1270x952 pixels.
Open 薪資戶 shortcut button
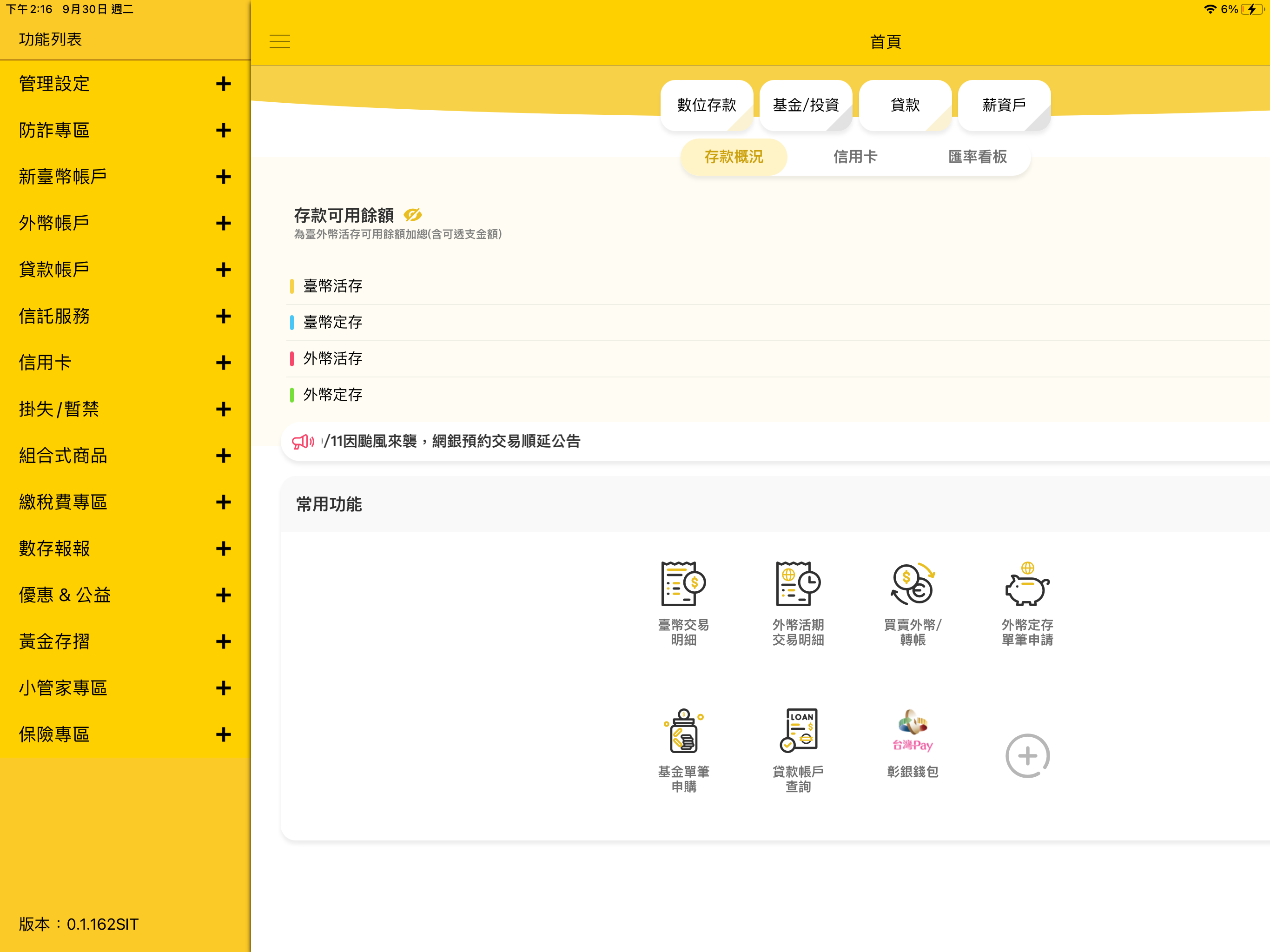[x=1004, y=105]
